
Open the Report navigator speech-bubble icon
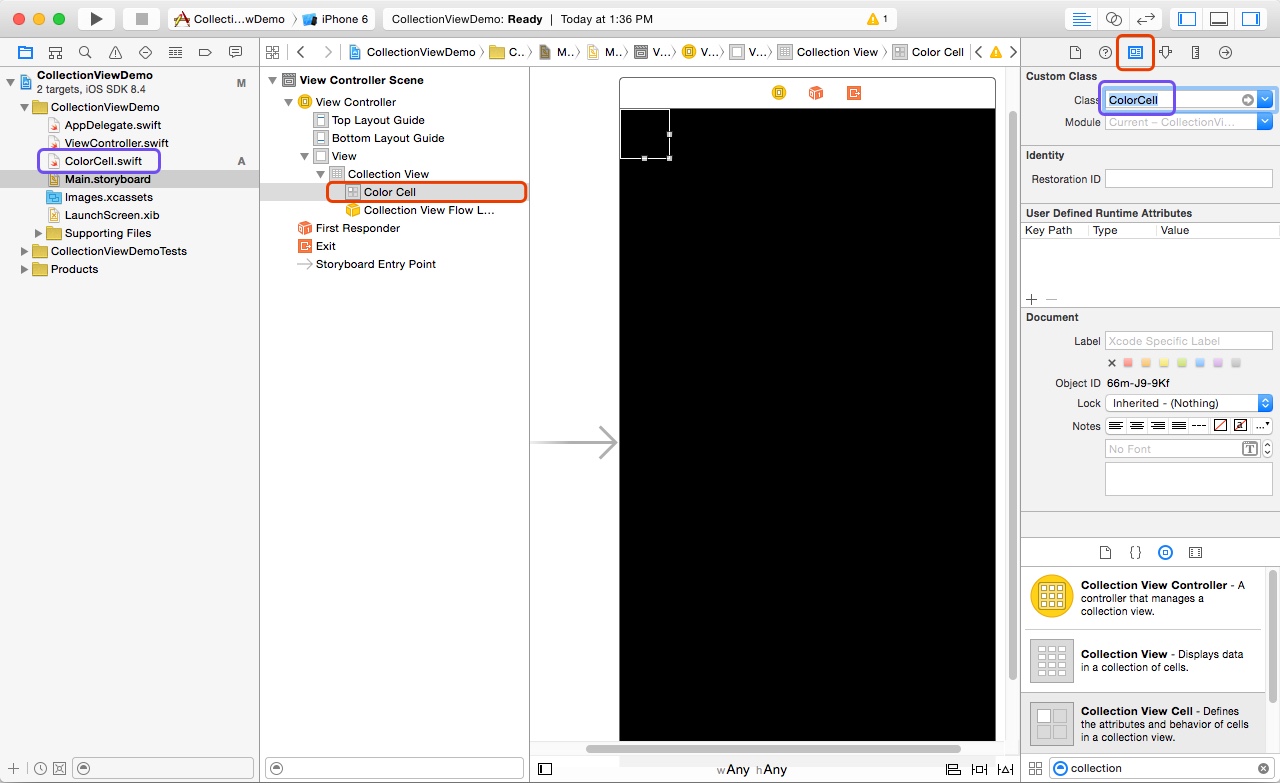236,52
